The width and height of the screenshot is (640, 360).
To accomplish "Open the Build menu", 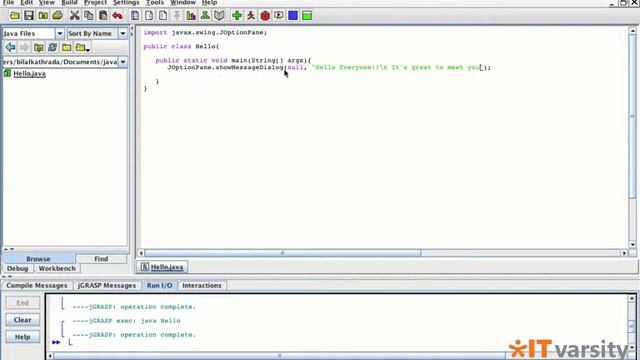I will (x=69, y=2).
